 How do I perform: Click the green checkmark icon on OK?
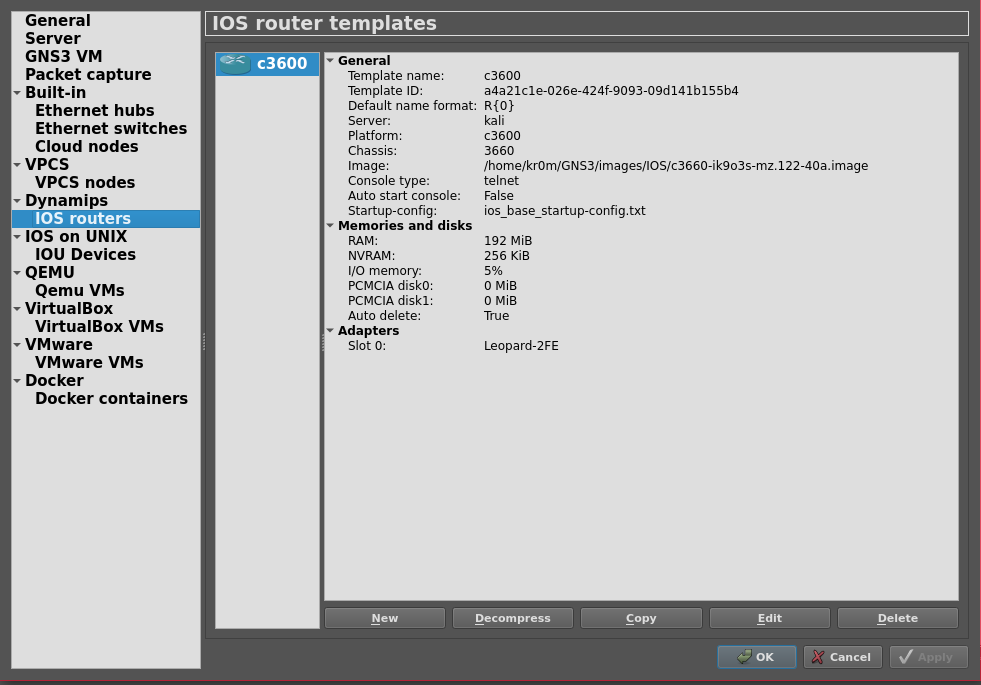click(744, 657)
